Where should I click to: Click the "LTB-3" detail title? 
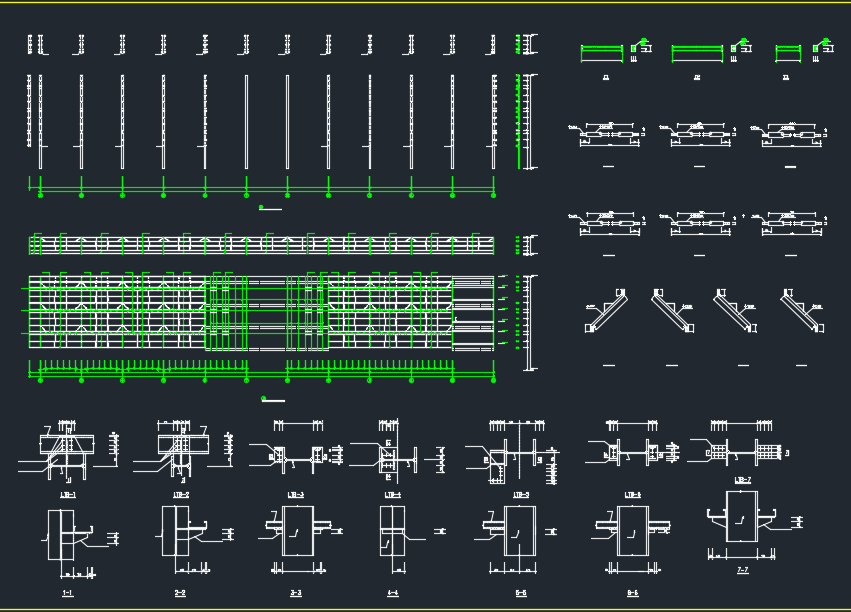(296, 495)
